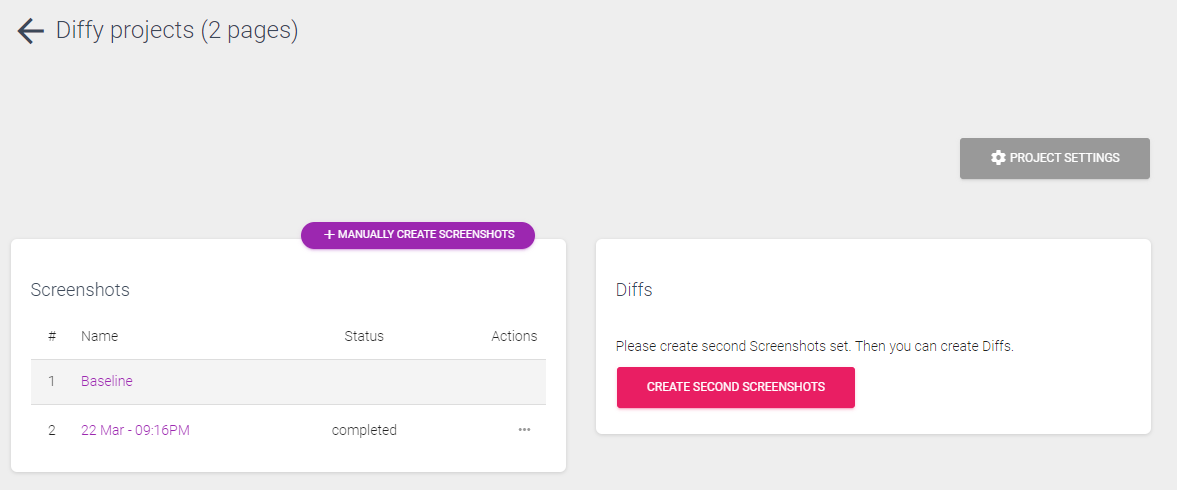Image resolution: width=1177 pixels, height=490 pixels.
Task: Click the Diffy projects (2 pages) title
Action: point(177,31)
